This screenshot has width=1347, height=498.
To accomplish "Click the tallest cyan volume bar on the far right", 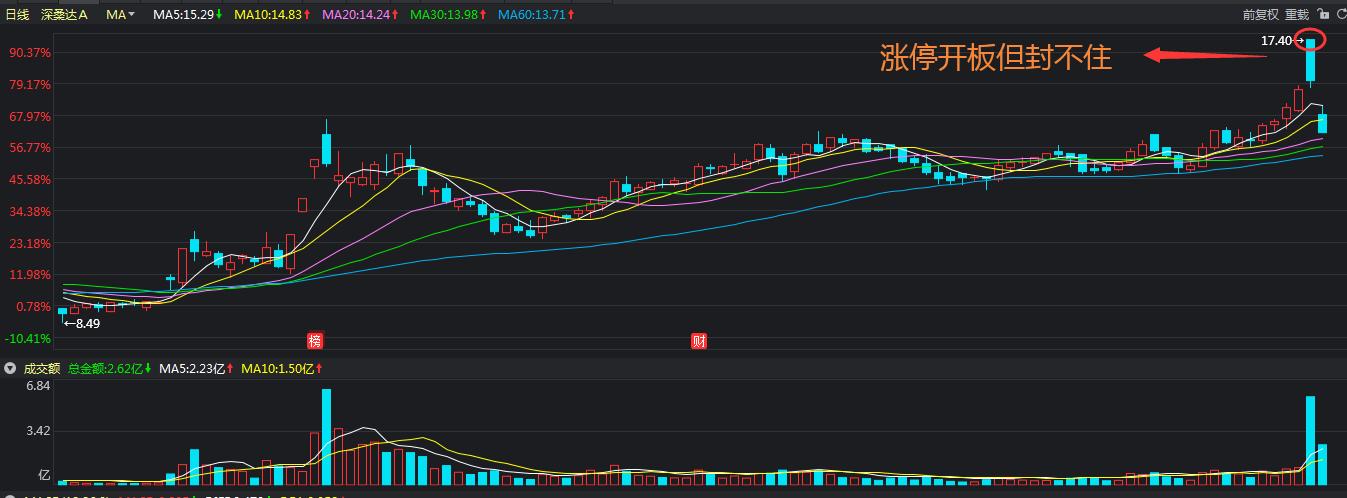I will (1310, 441).
